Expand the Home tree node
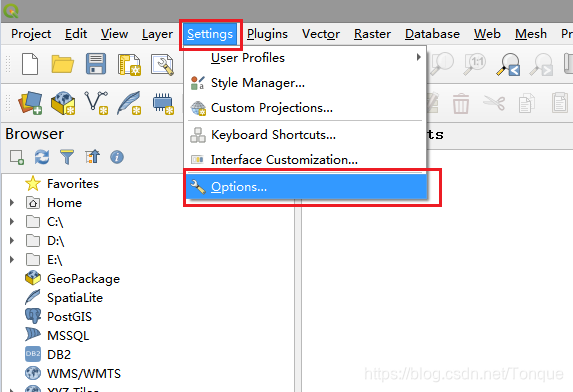573x392 pixels. 12,202
